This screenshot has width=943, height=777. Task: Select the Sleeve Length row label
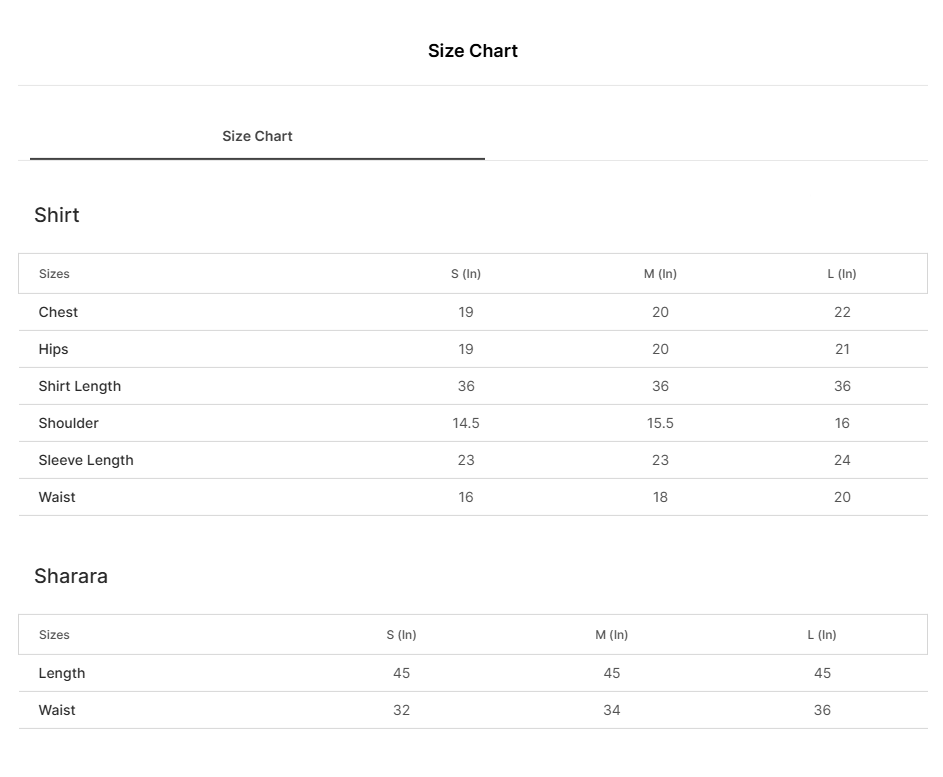pyautogui.click(x=86, y=460)
